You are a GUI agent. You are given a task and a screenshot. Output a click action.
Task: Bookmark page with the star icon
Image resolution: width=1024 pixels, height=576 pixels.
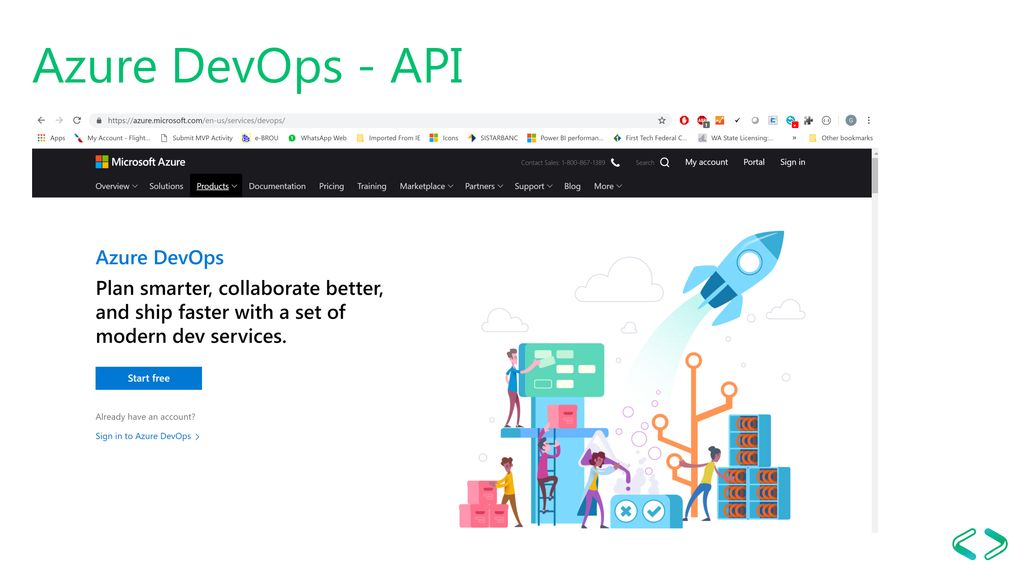[x=662, y=120]
